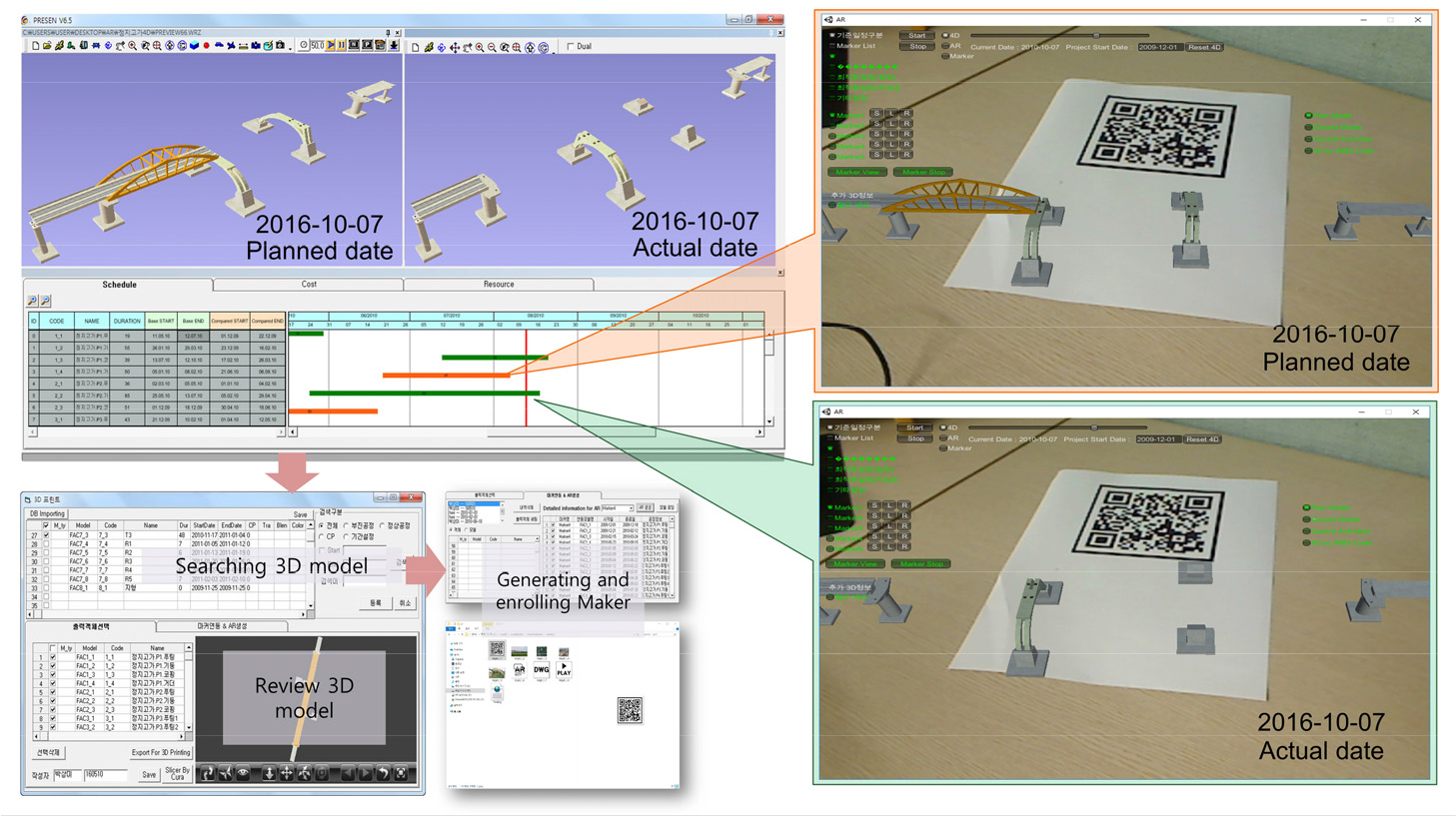Image resolution: width=1456 pixels, height=816 pixels.
Task: Click the first magnifier icon above the schedule table
Action: point(32,301)
